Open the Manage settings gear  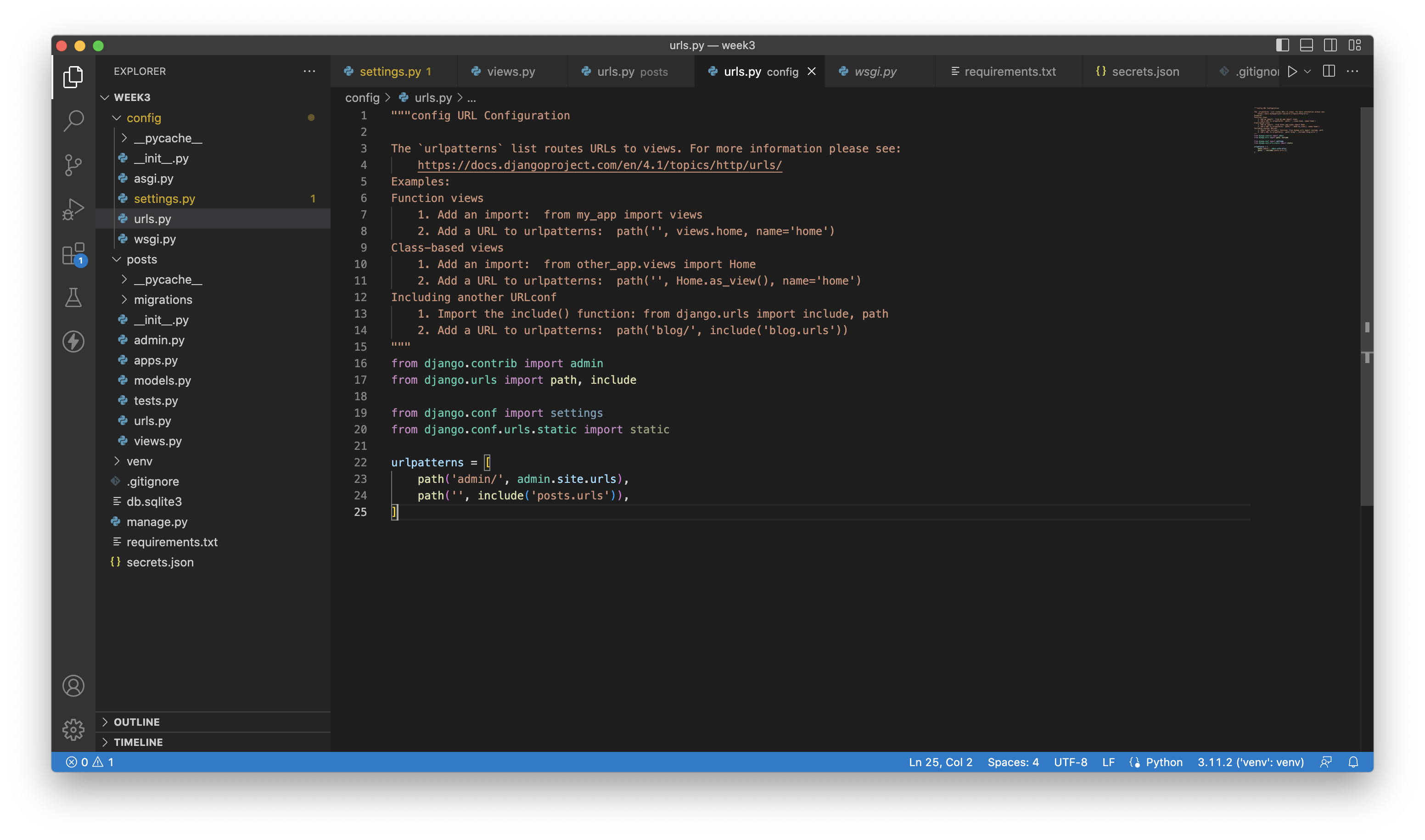tap(73, 730)
